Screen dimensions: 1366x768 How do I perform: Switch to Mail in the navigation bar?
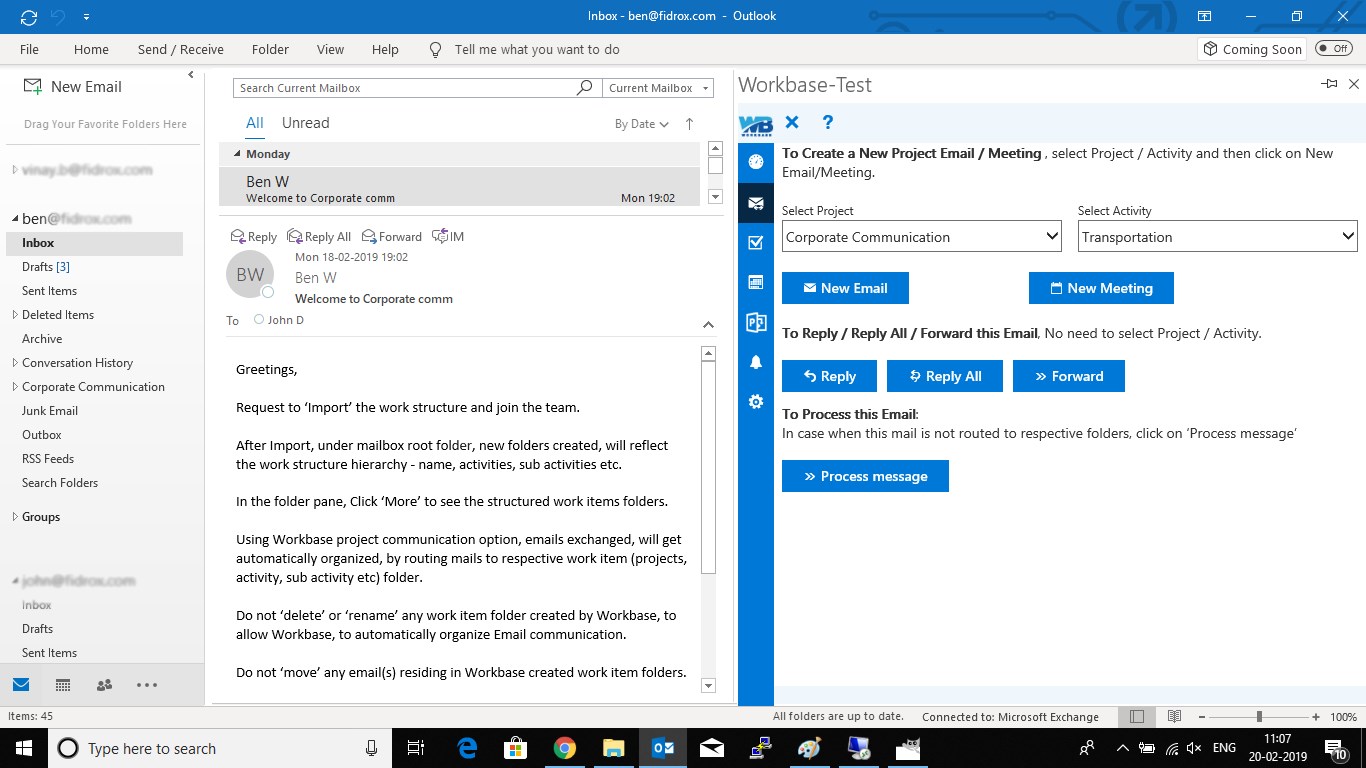21,685
